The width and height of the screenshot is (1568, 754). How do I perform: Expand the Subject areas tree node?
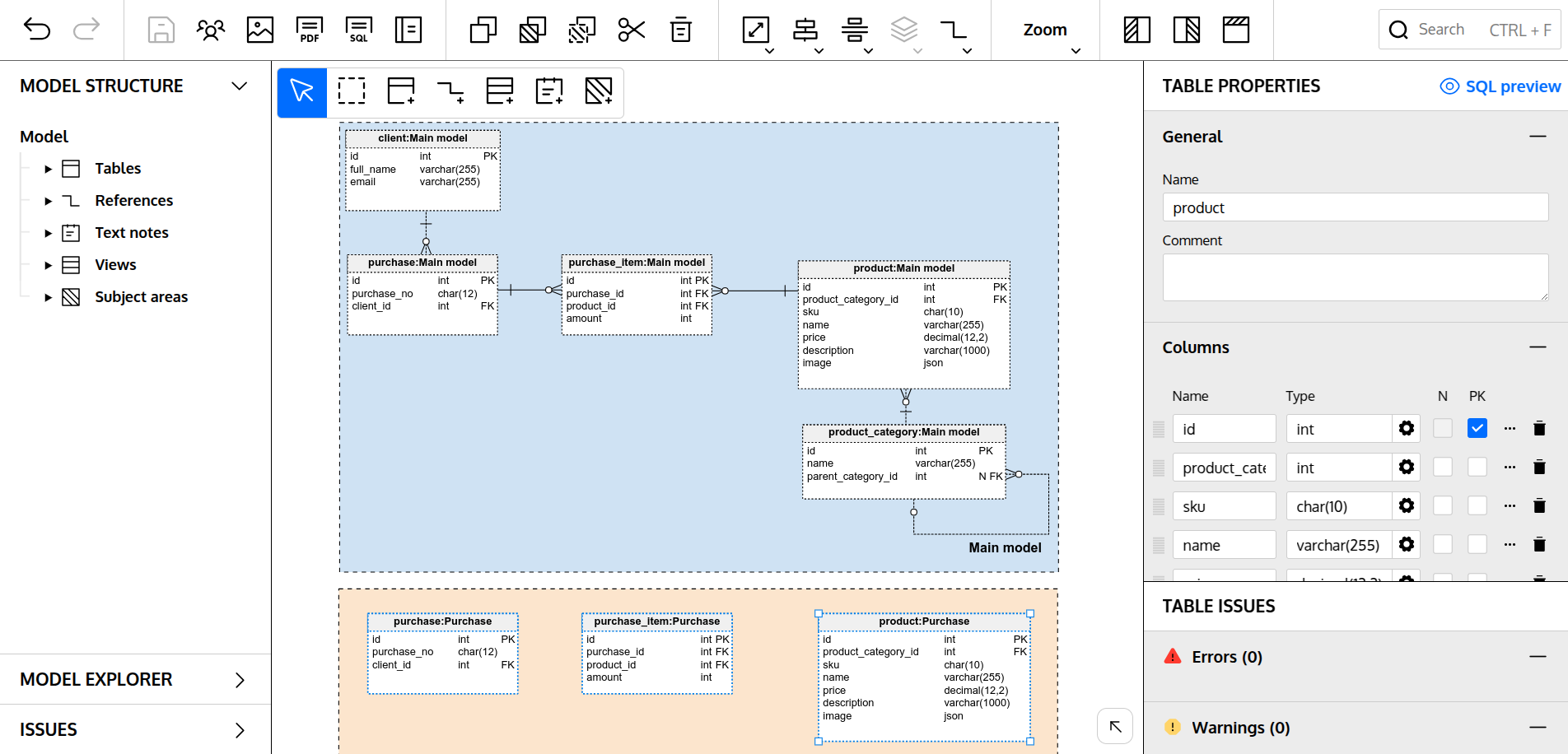point(48,297)
